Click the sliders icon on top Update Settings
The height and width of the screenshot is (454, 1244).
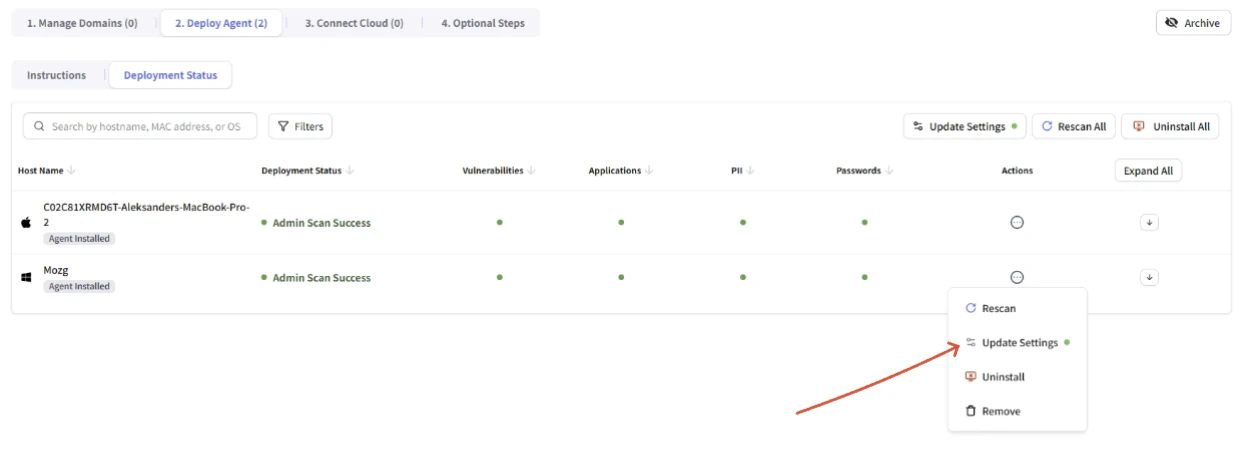(x=918, y=127)
